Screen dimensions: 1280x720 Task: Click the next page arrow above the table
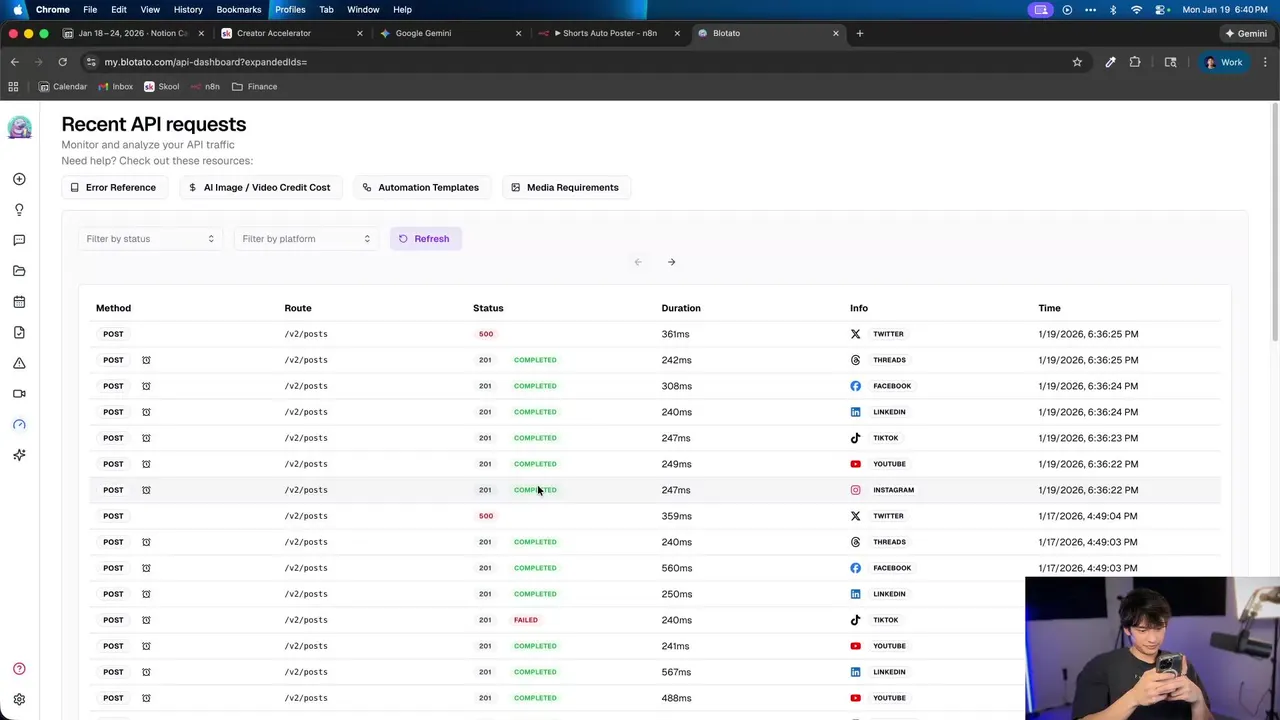(x=672, y=262)
